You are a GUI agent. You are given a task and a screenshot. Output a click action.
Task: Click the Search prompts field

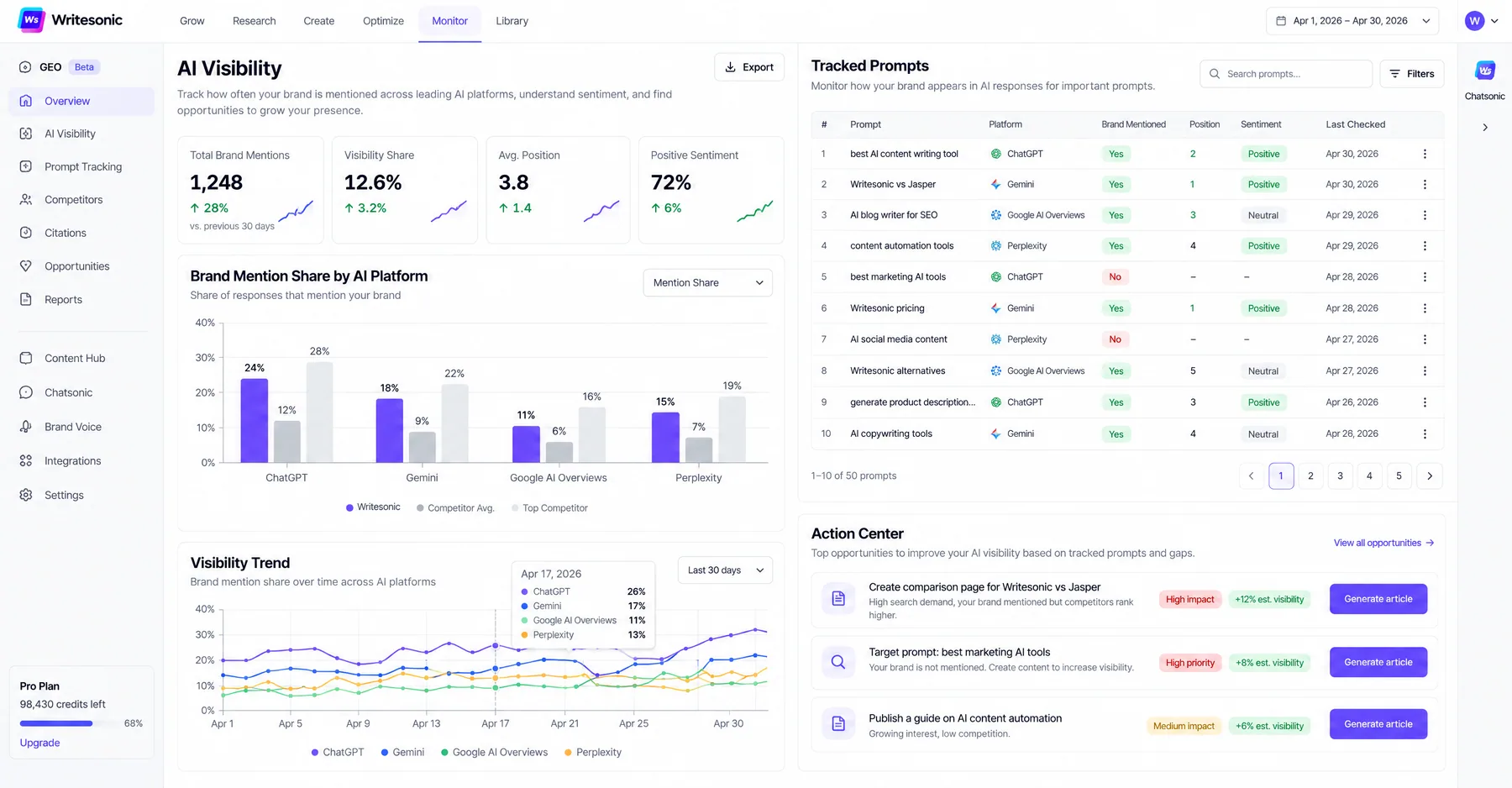point(1286,74)
